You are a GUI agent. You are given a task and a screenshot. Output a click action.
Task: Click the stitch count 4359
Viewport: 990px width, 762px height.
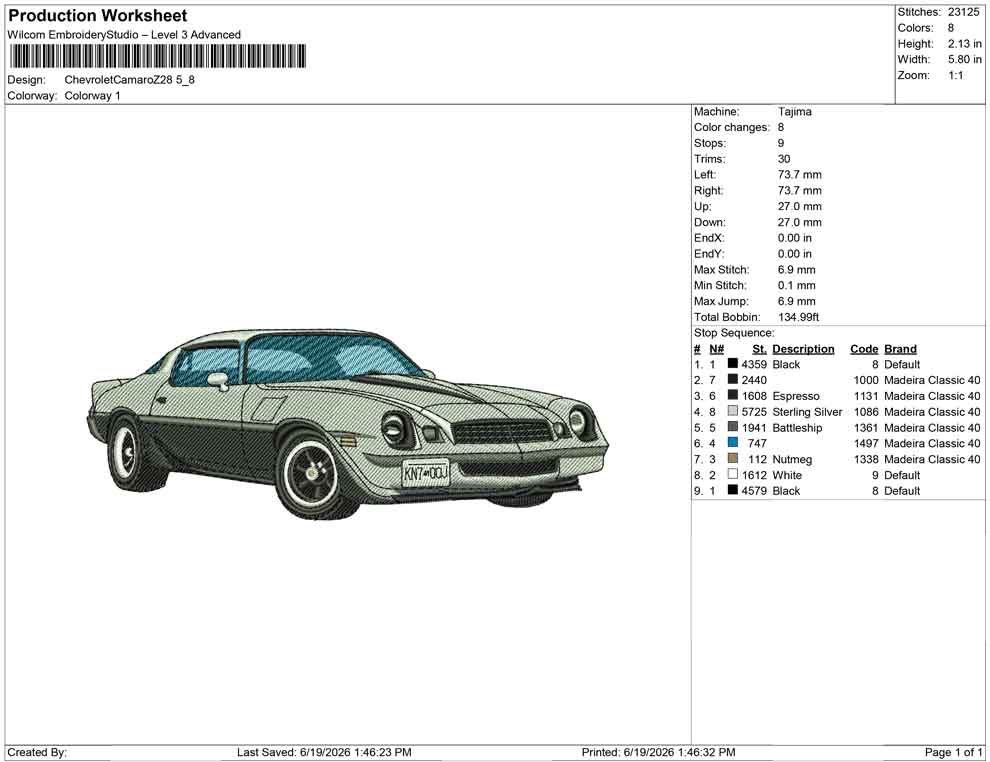click(x=754, y=364)
